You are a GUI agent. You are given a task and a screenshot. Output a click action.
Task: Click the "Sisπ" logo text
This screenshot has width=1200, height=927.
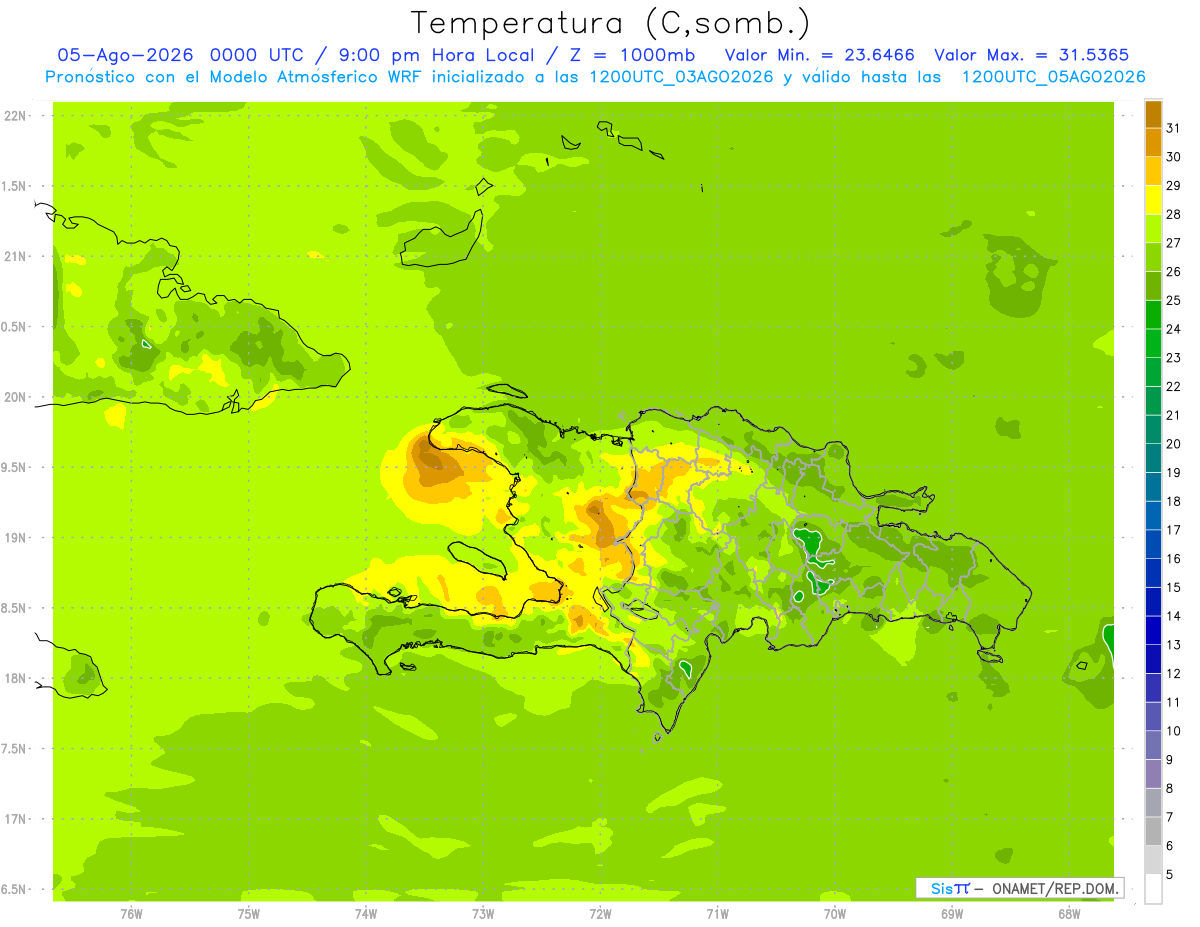pos(949,888)
